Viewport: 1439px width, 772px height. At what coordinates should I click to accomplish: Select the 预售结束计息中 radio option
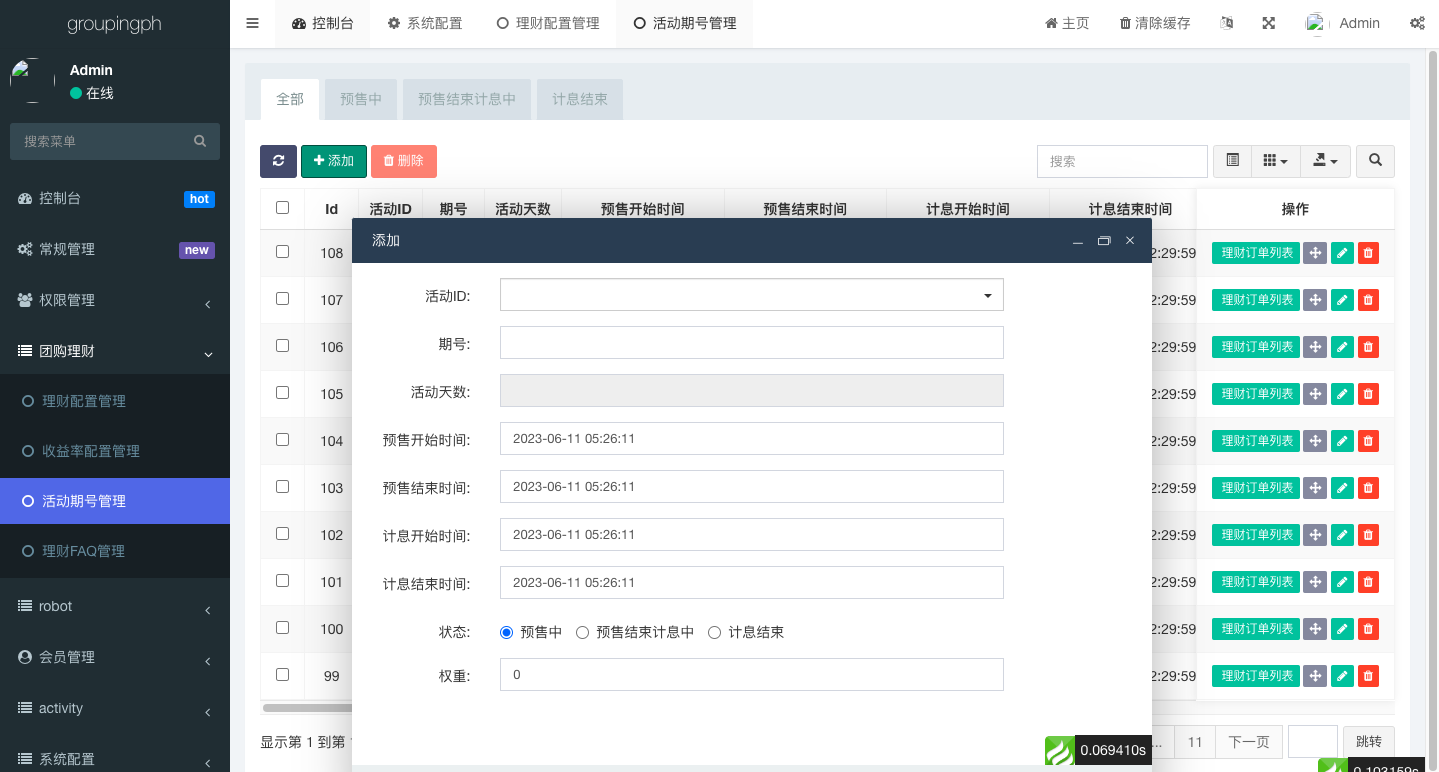click(x=583, y=632)
